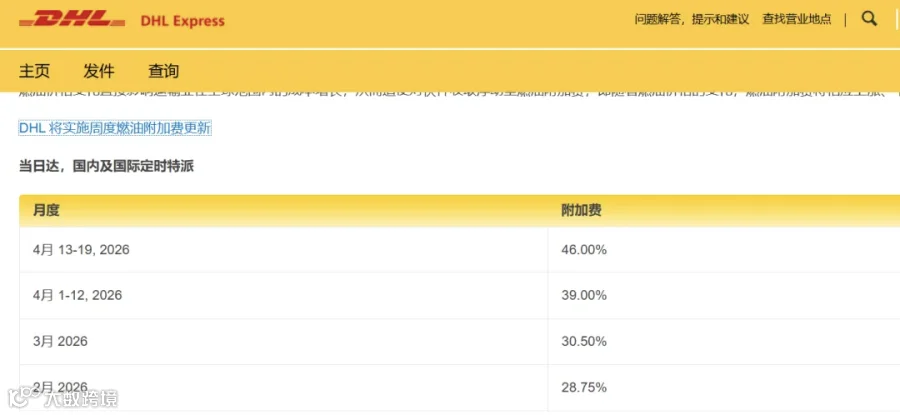The height and width of the screenshot is (415, 900).
Task: Select 发件 in navigation bar
Action: [x=99, y=71]
